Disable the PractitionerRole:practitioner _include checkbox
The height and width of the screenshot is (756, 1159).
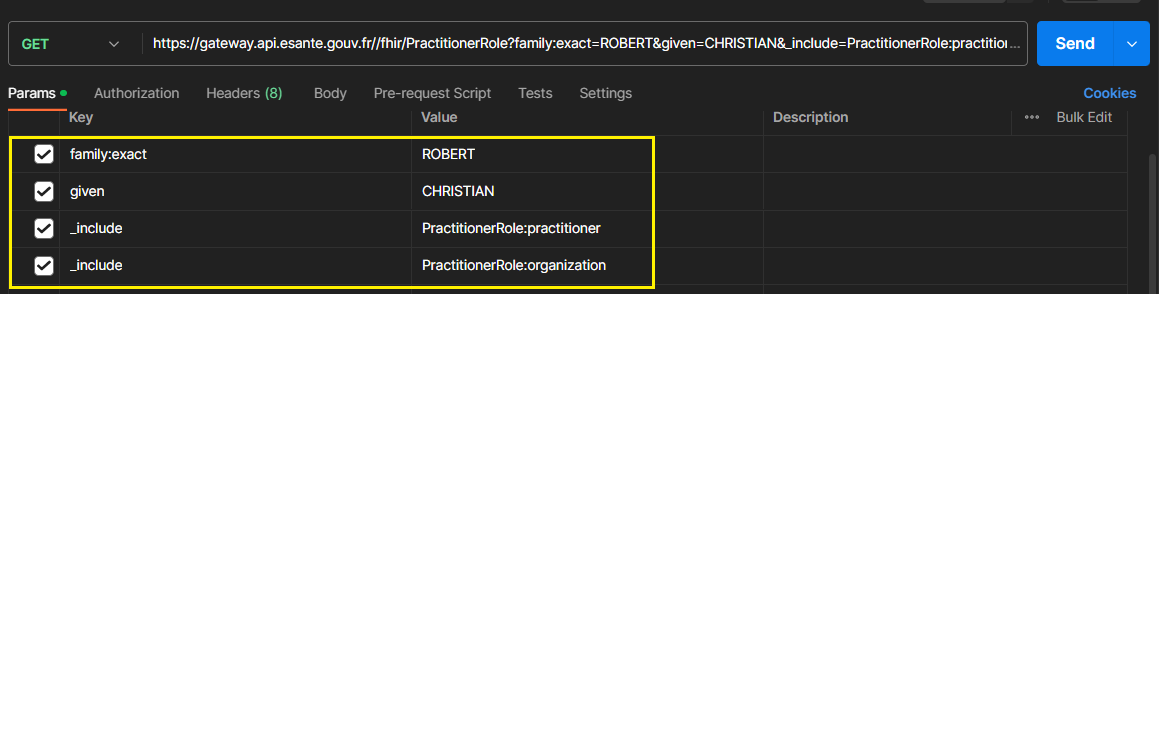(x=44, y=228)
